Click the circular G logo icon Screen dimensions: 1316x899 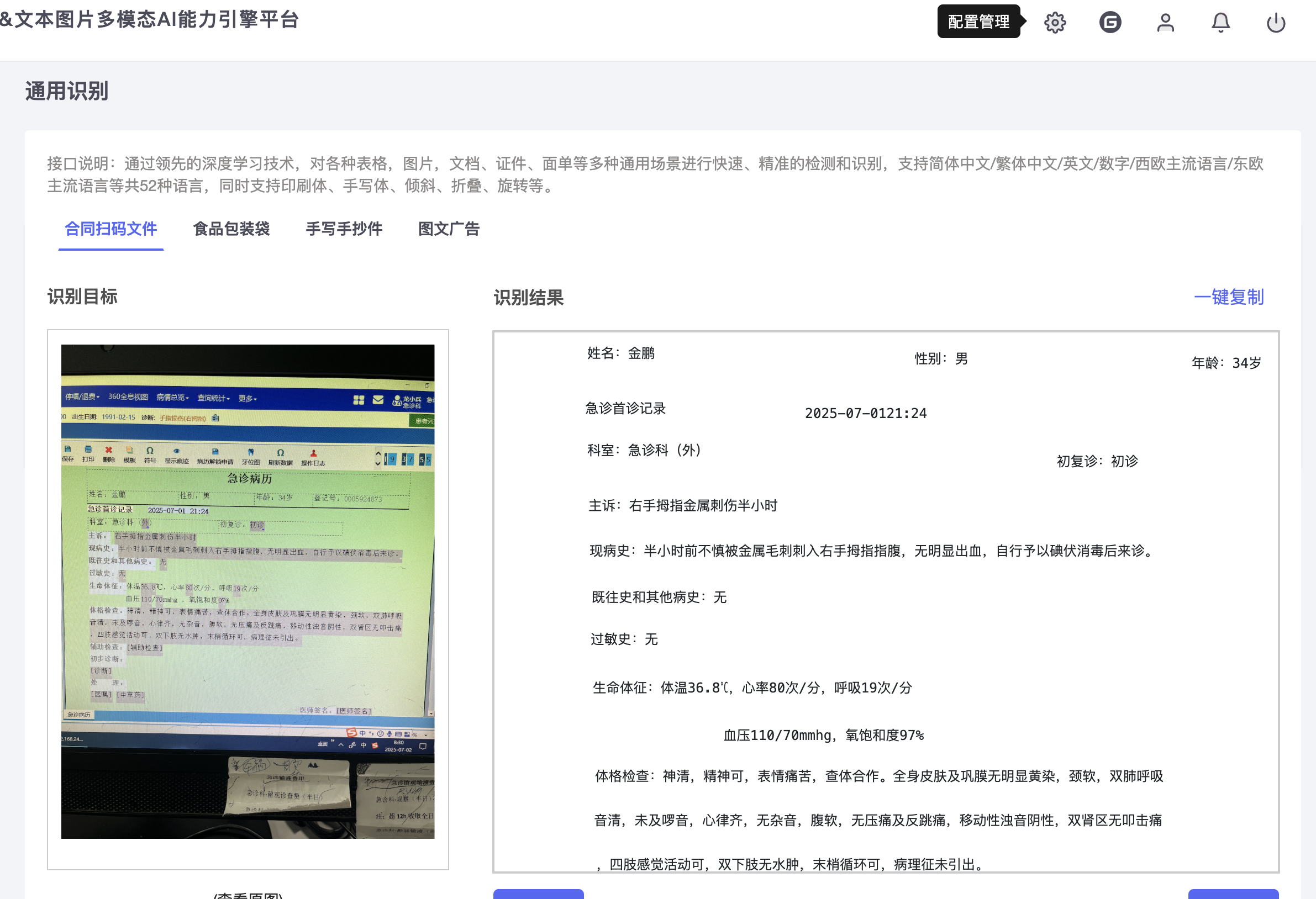pos(1110,23)
